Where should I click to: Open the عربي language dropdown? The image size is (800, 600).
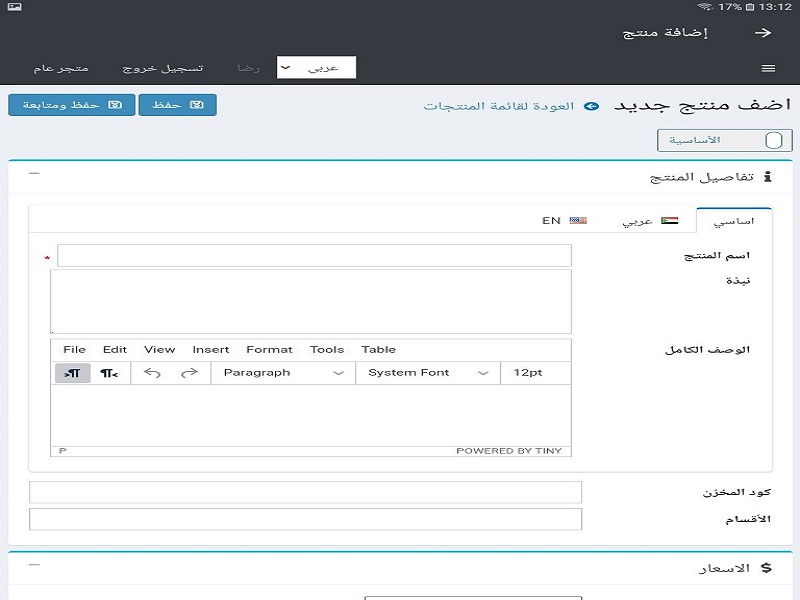(316, 68)
